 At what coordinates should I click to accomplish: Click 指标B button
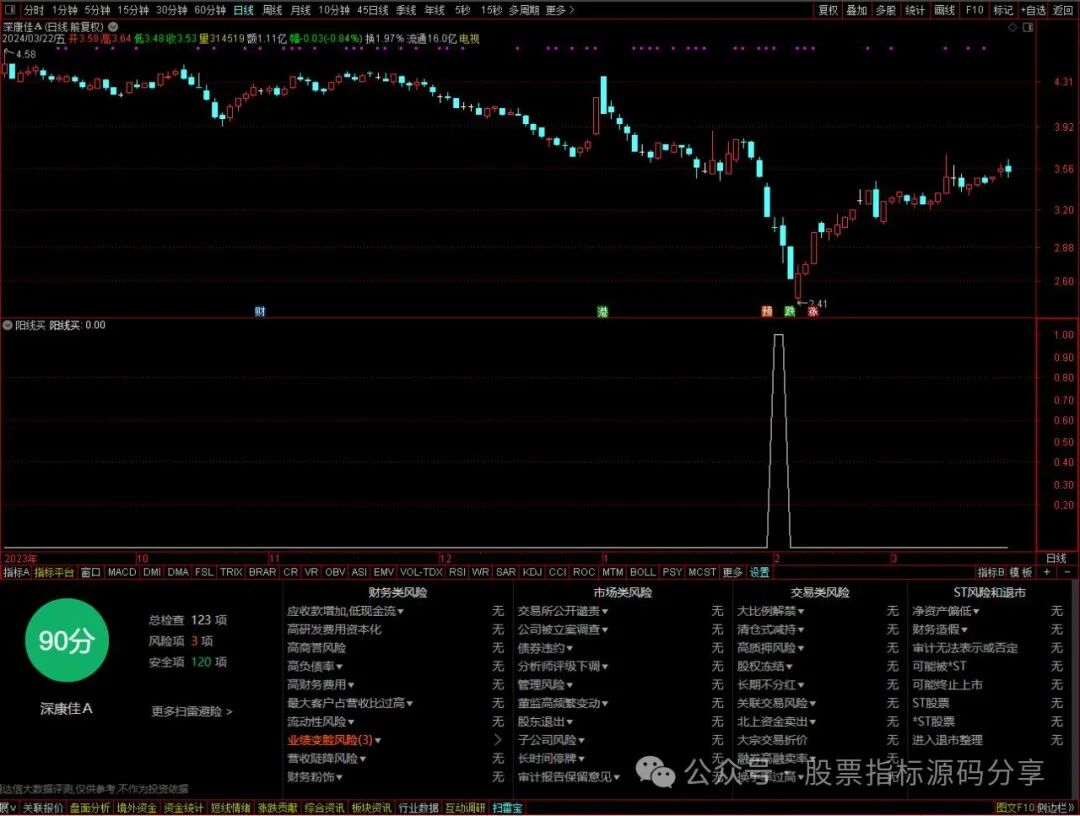990,572
